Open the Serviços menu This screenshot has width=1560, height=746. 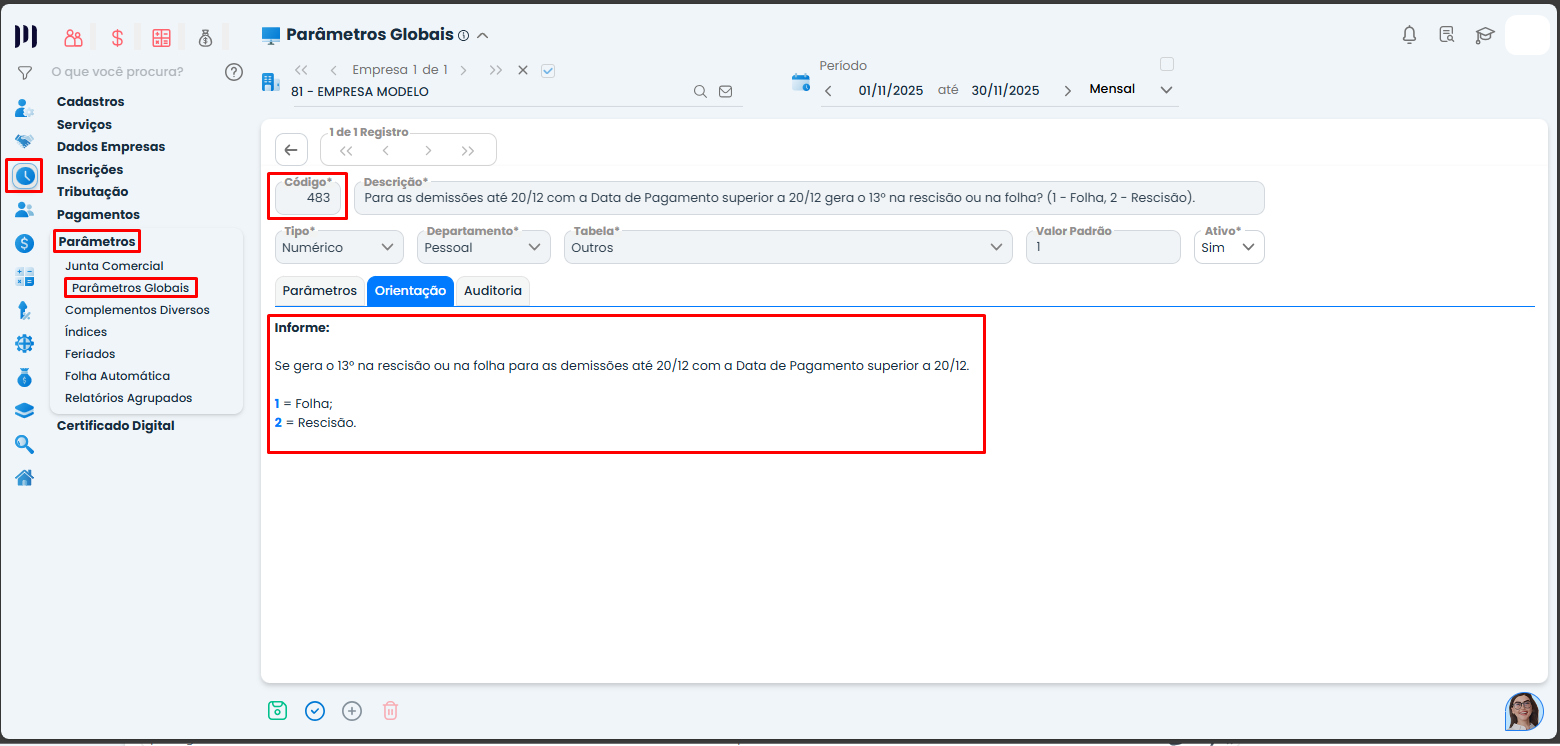[84, 124]
